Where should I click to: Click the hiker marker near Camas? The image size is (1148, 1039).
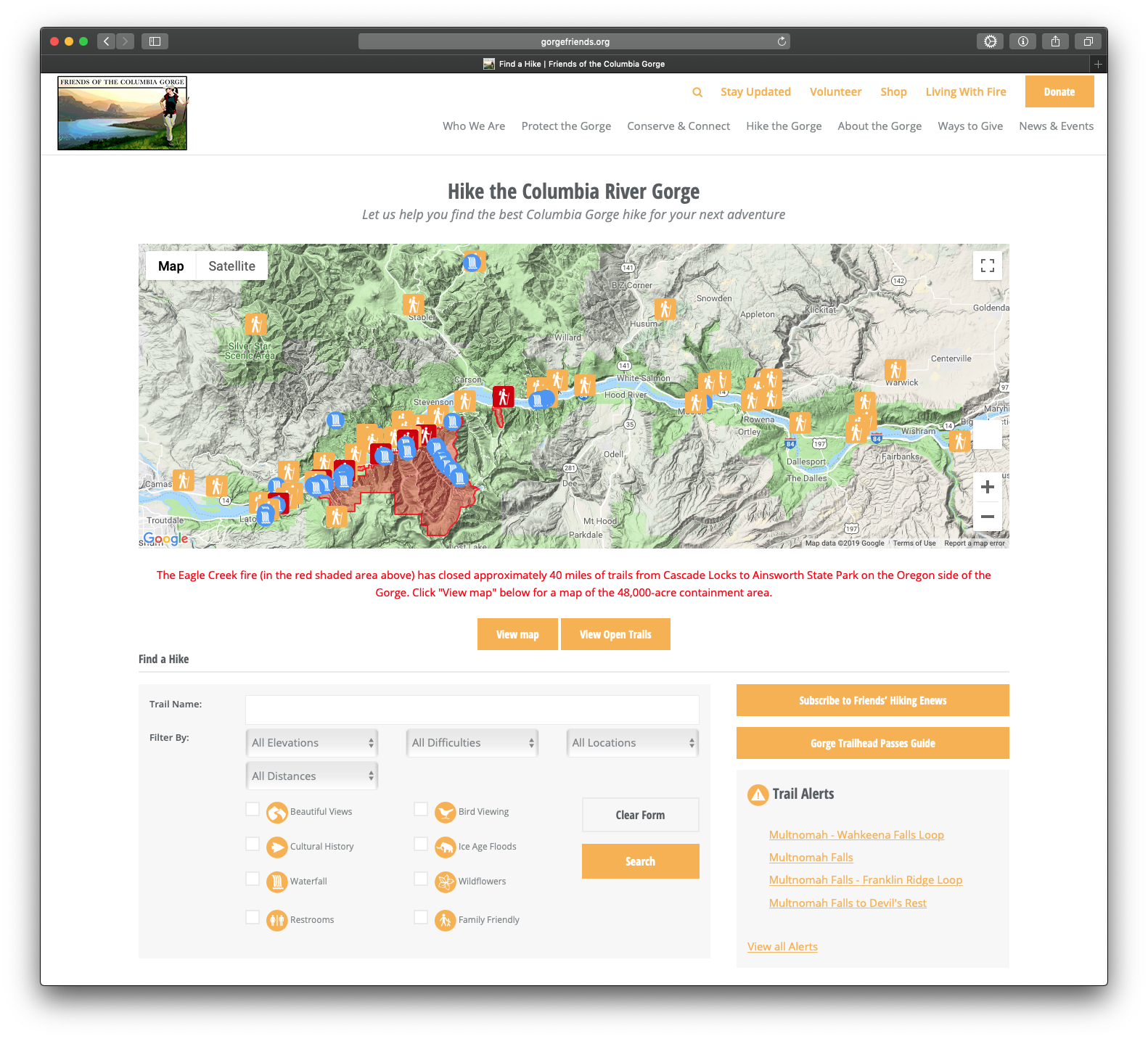click(184, 480)
